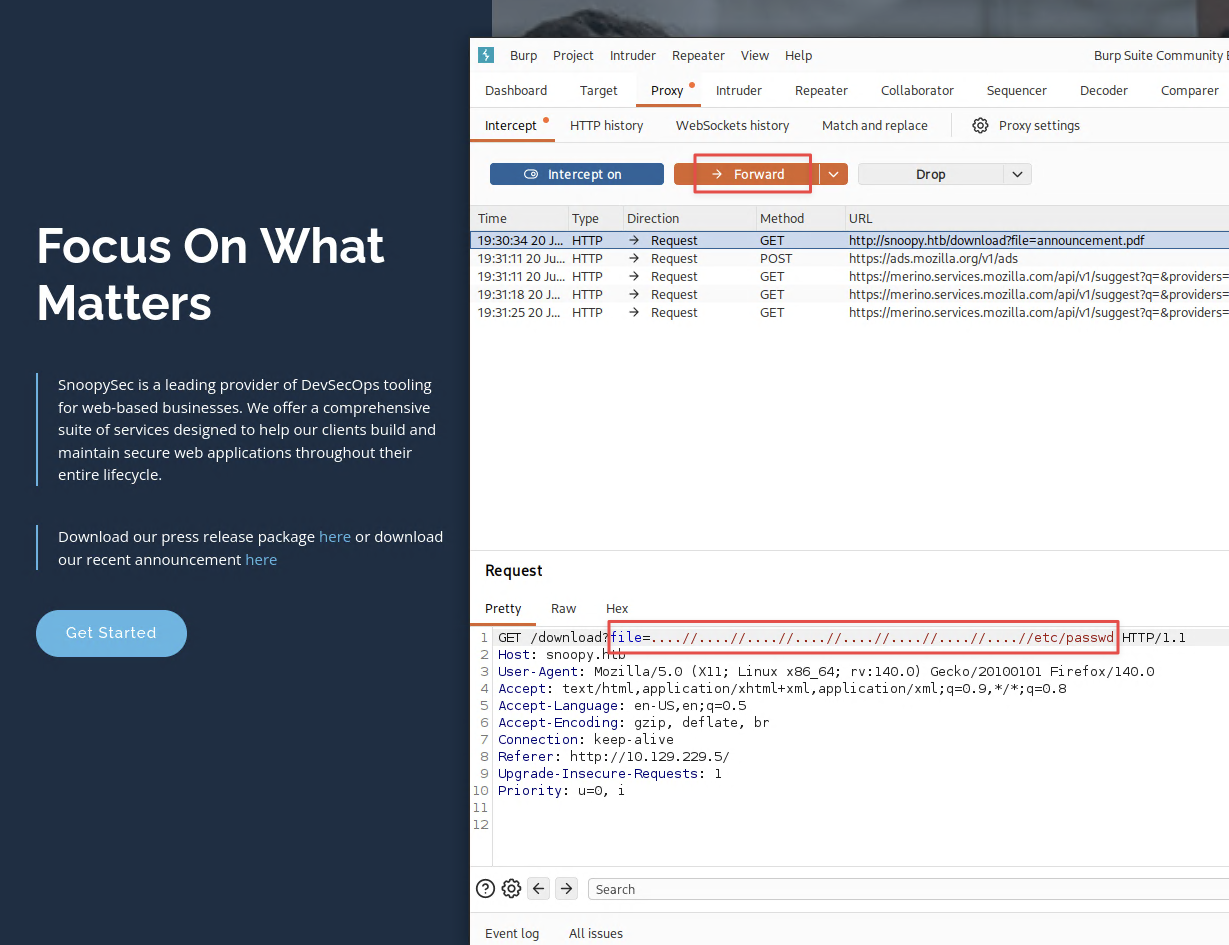The image size is (1229, 945).
Task: Open the Collaborator tab
Action: pyautogui.click(x=917, y=90)
